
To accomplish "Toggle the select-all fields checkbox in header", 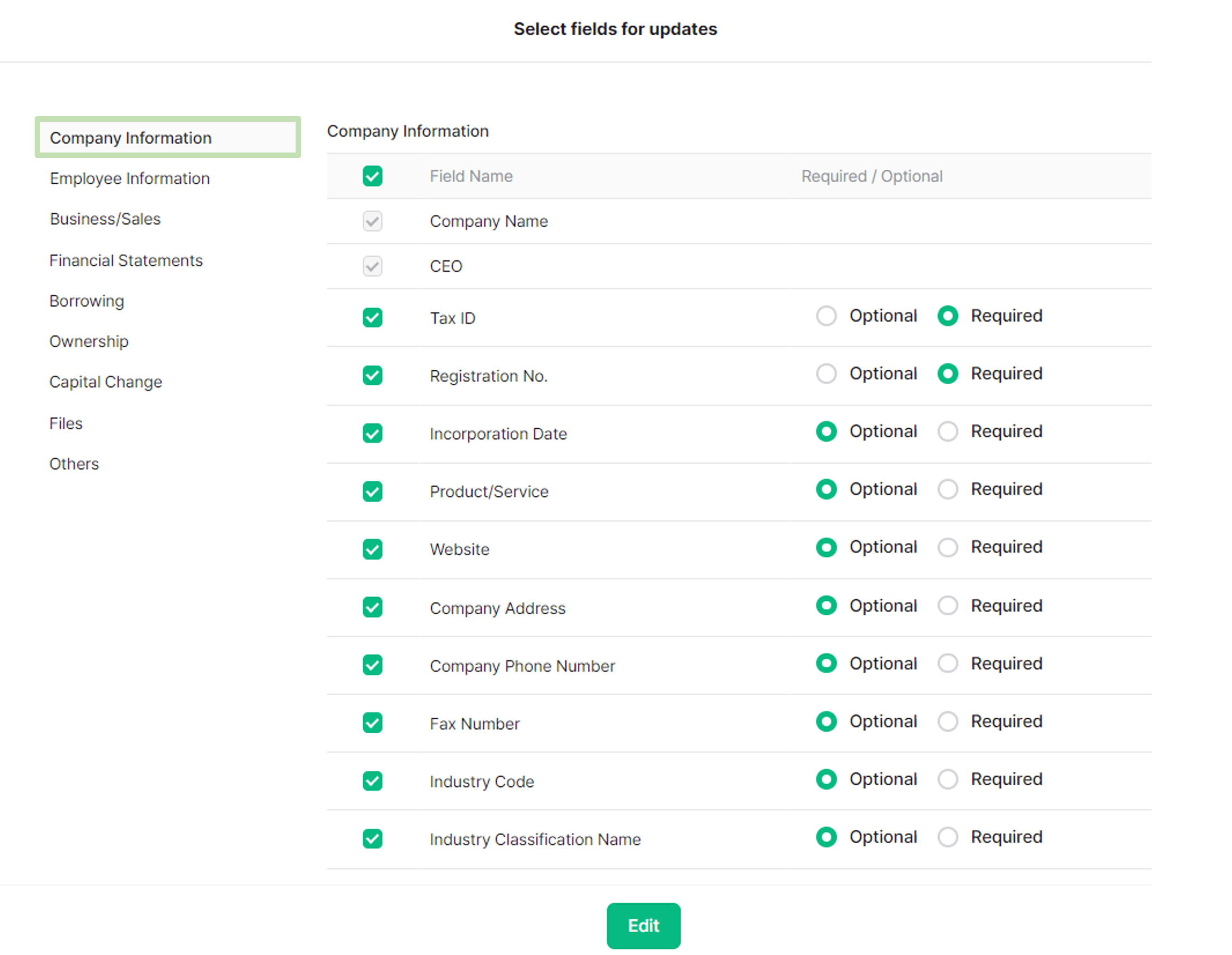I will point(372,176).
